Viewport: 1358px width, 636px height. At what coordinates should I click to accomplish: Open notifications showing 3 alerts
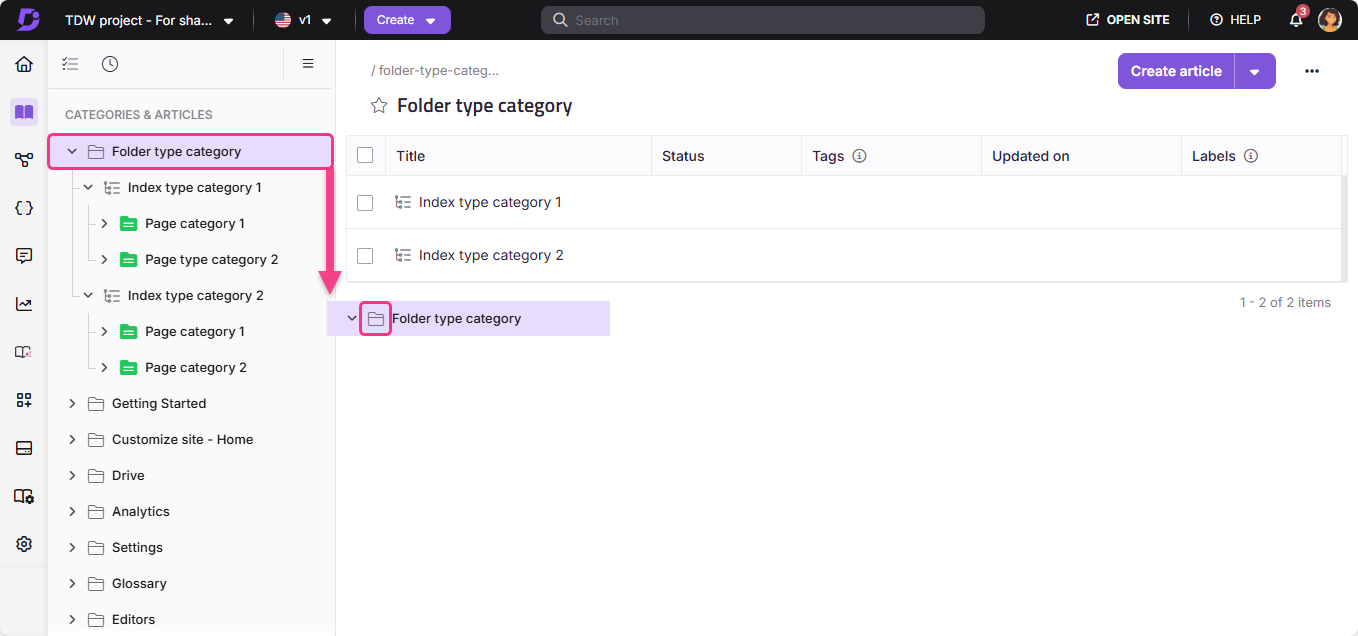(1295, 19)
